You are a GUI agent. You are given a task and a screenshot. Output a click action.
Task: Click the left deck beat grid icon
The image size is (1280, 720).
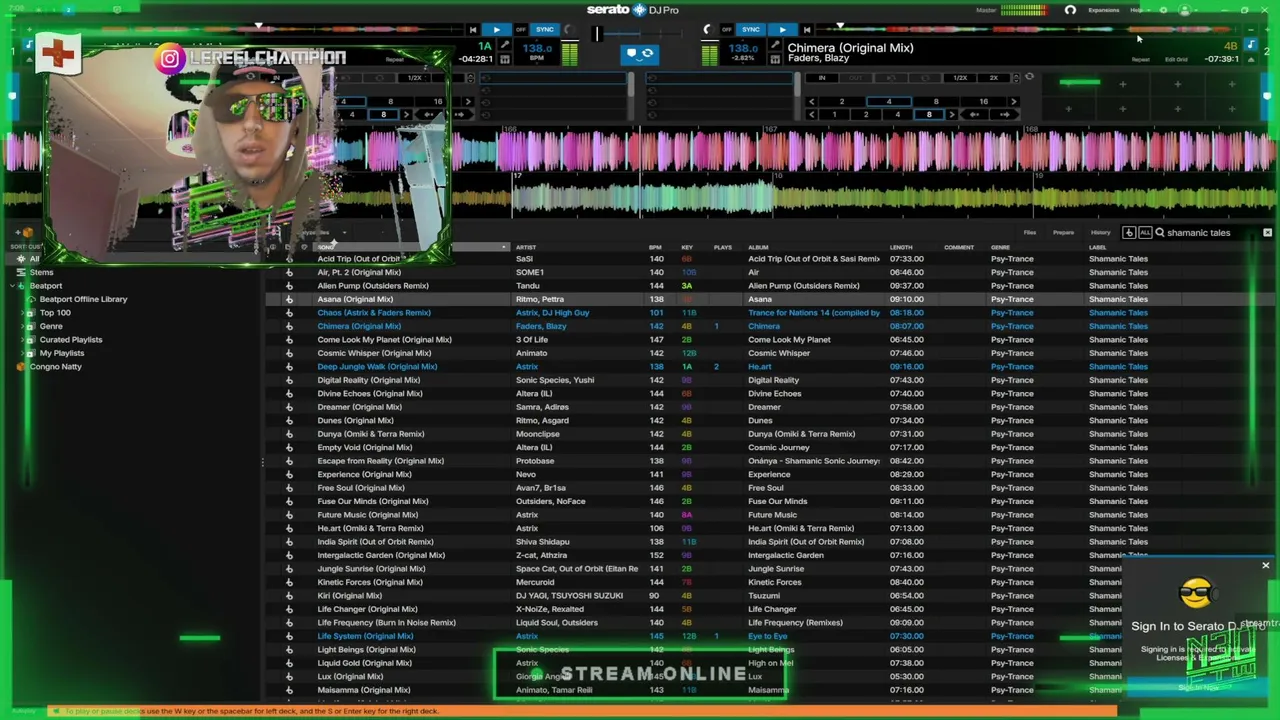[505, 60]
